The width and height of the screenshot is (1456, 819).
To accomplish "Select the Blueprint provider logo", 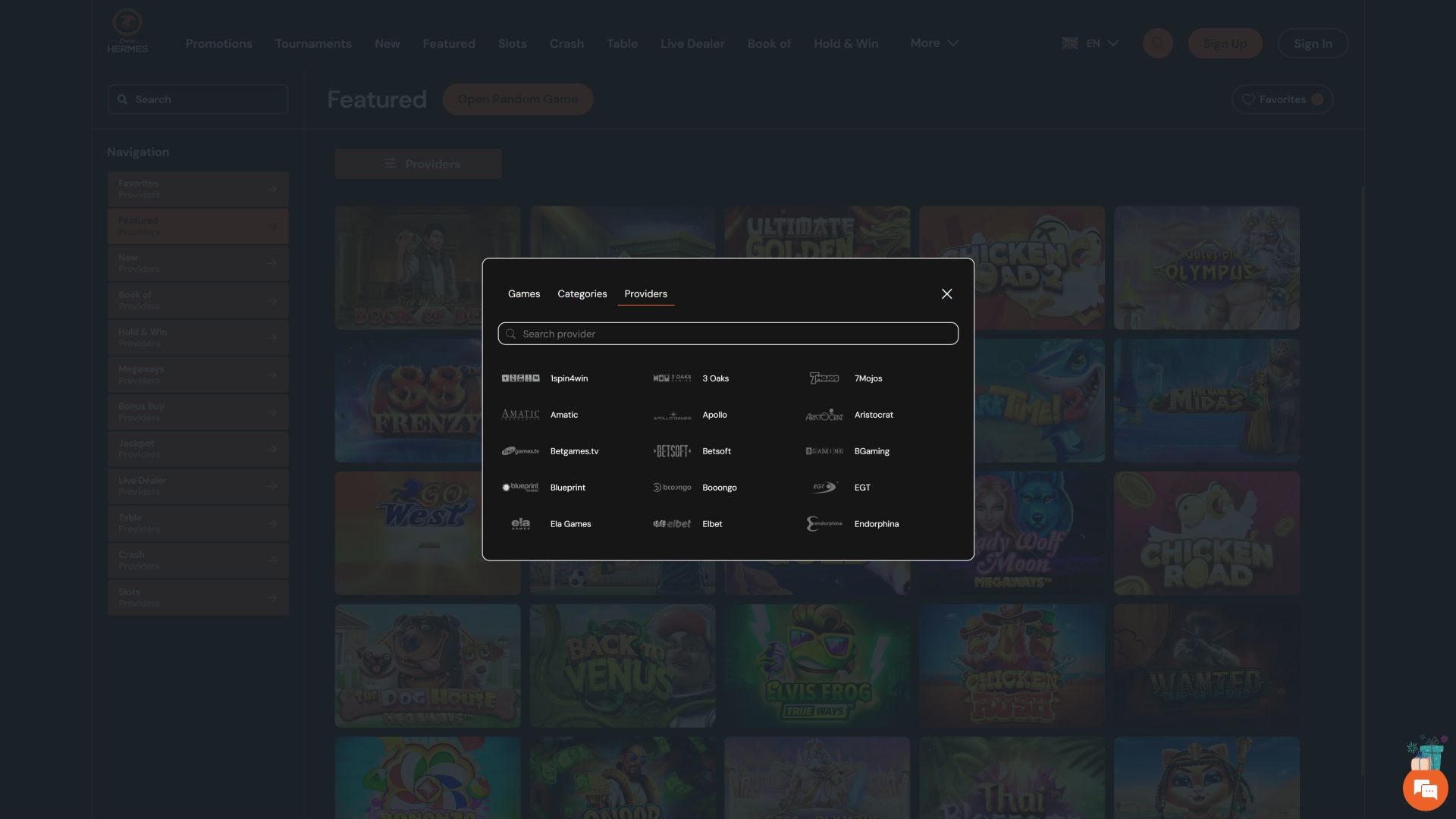I will [x=520, y=488].
